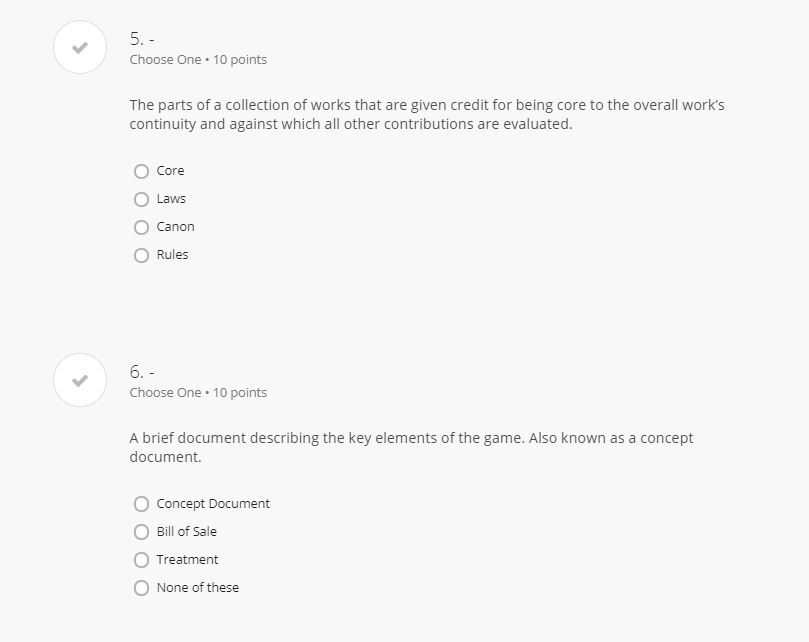Click question 5 'Choose One • 10 points' label
This screenshot has width=809, height=642.
pos(198,60)
